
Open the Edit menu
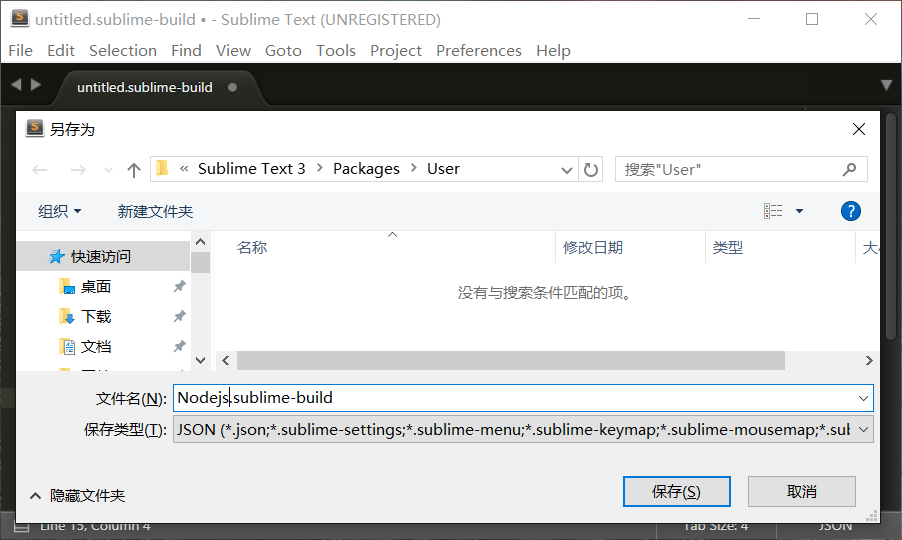(x=61, y=51)
